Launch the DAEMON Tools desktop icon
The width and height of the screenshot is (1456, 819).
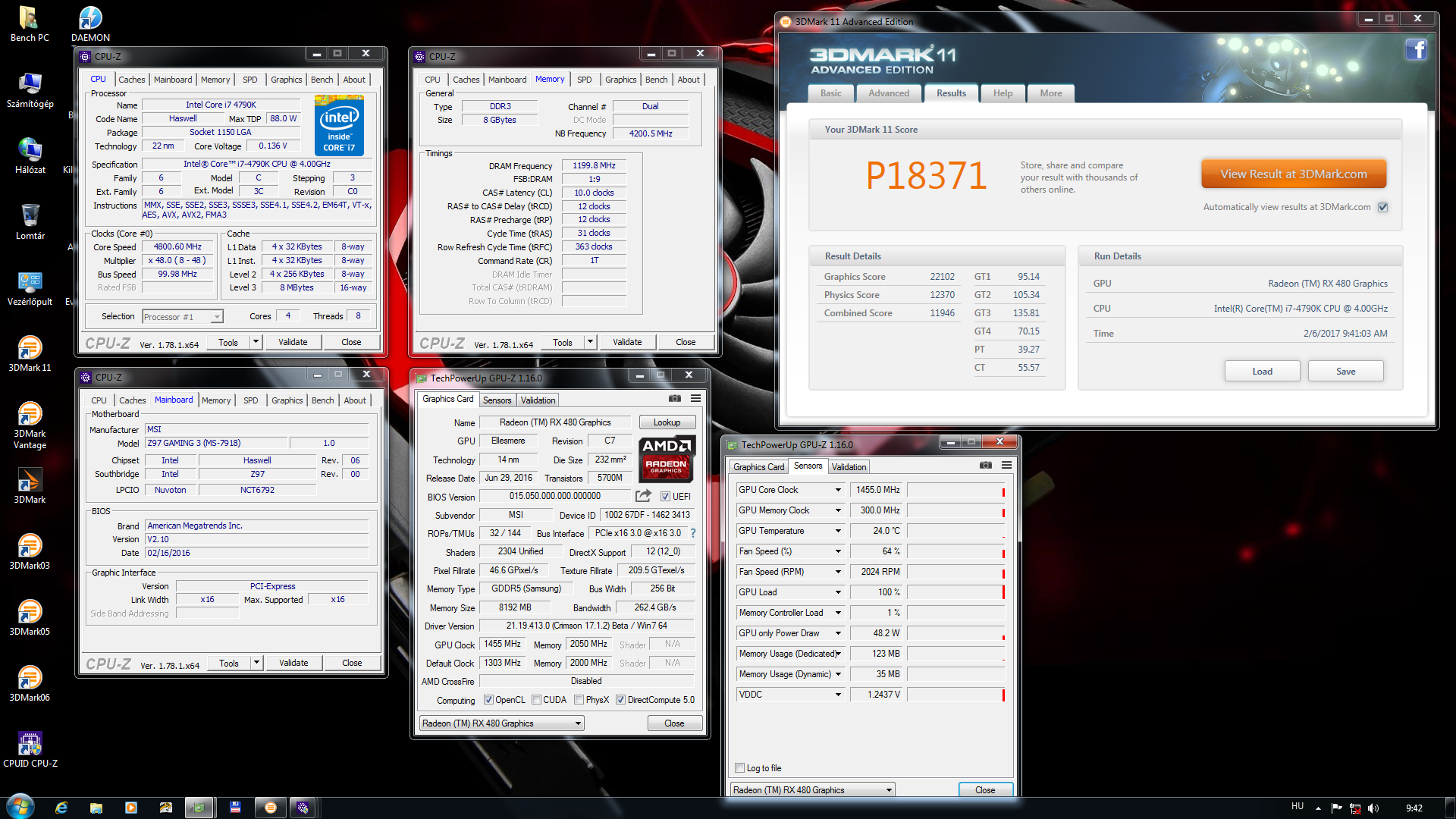(x=90, y=24)
